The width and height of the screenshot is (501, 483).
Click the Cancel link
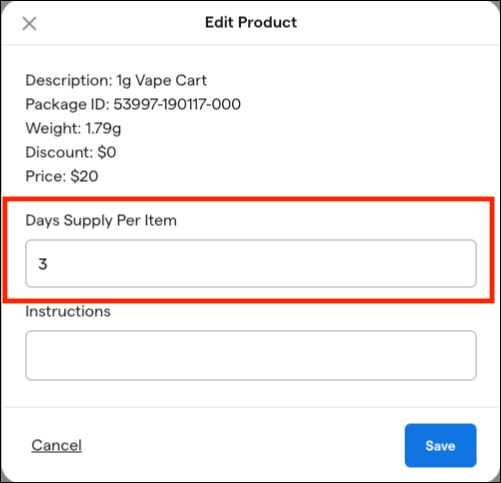point(57,445)
